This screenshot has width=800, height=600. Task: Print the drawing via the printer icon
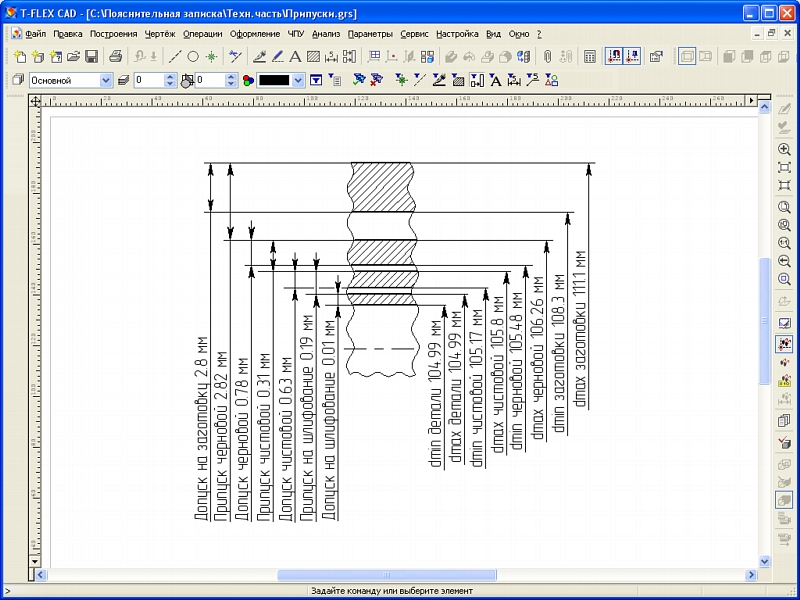[116, 57]
